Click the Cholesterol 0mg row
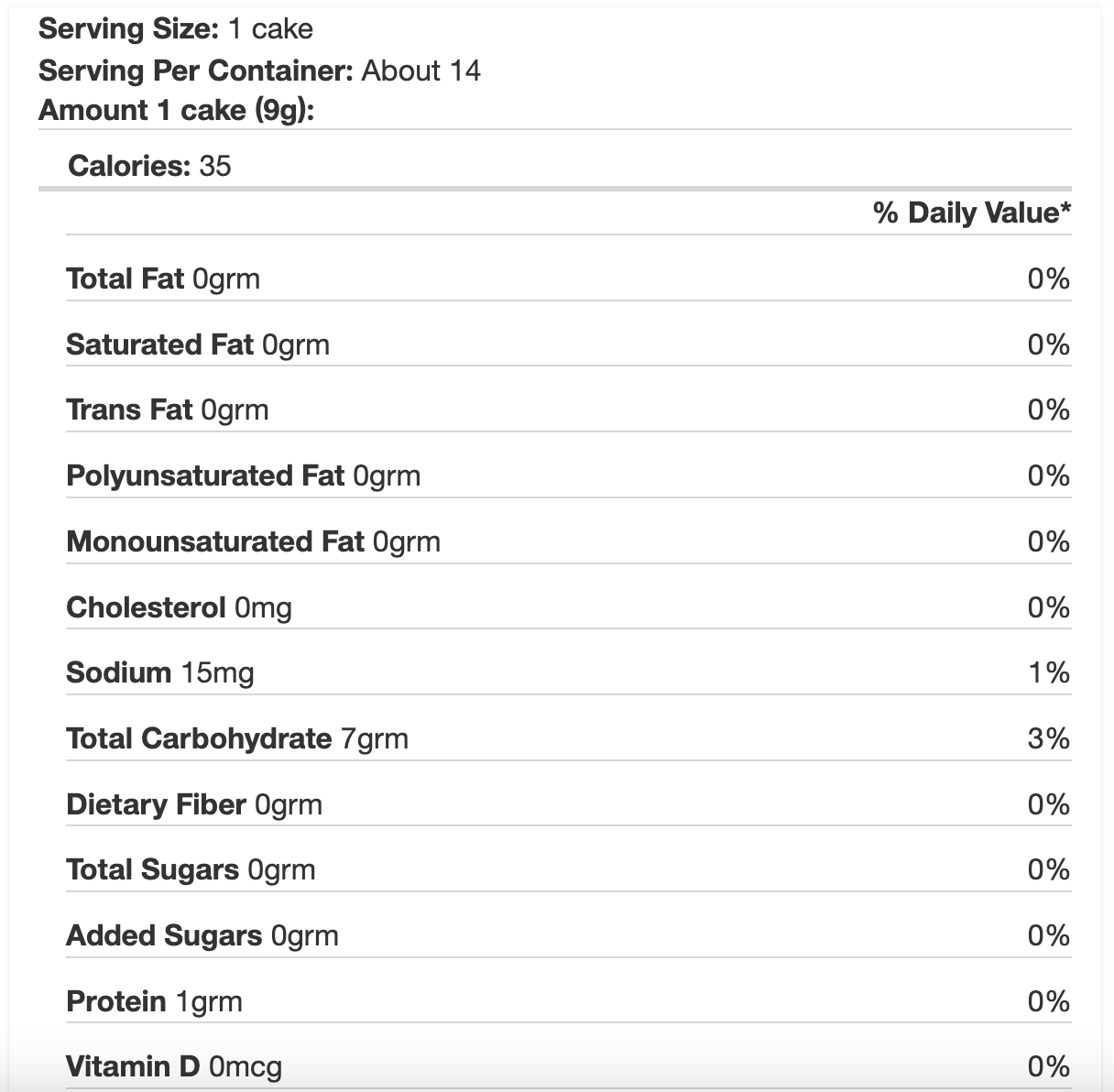 click(x=568, y=606)
